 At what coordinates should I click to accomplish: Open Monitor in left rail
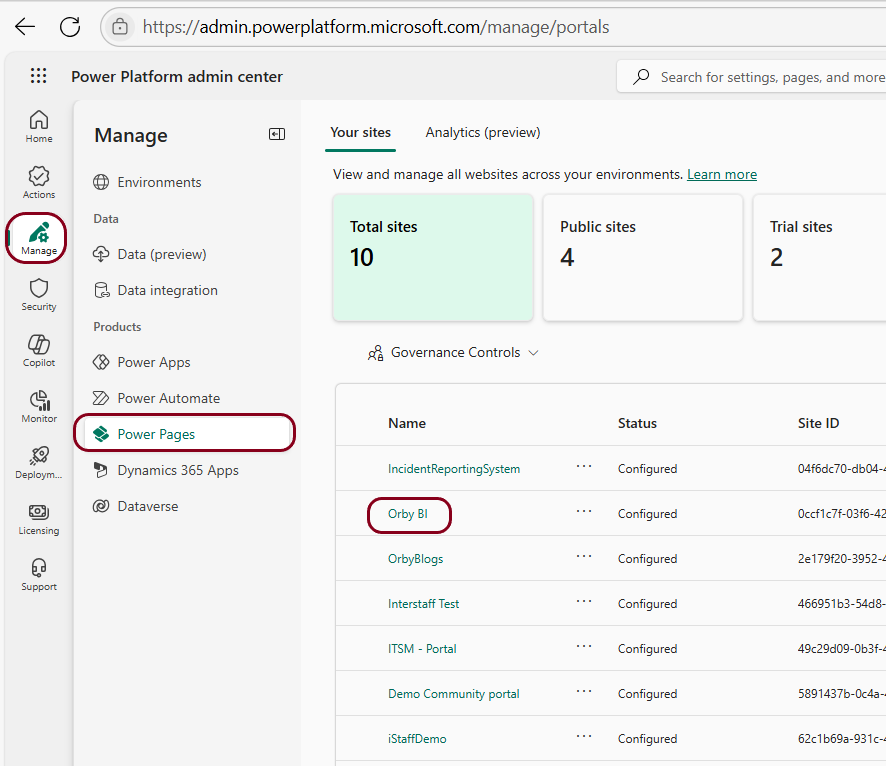[38, 406]
